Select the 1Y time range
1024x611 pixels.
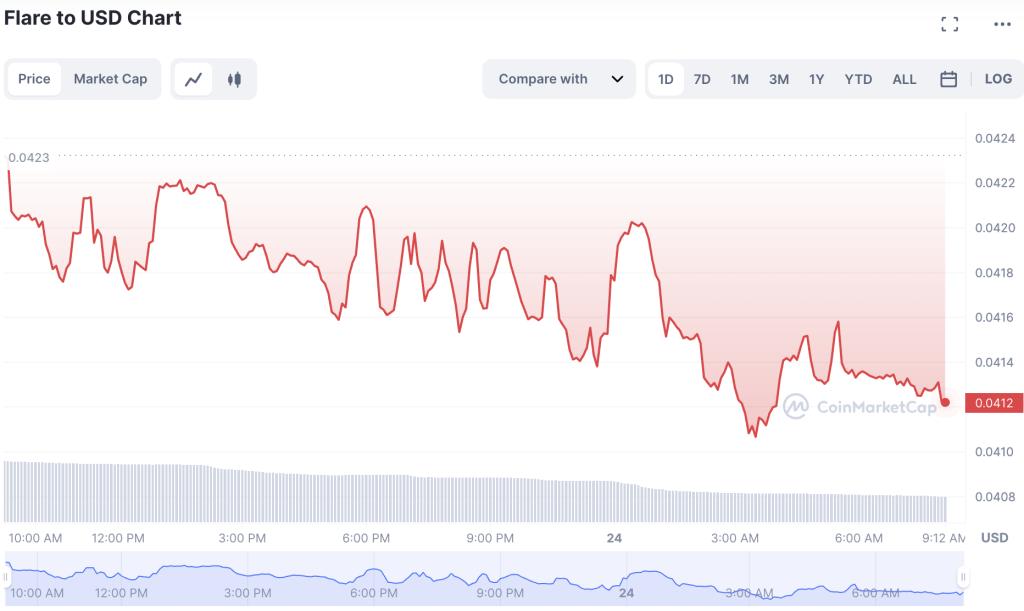pyautogui.click(x=816, y=79)
